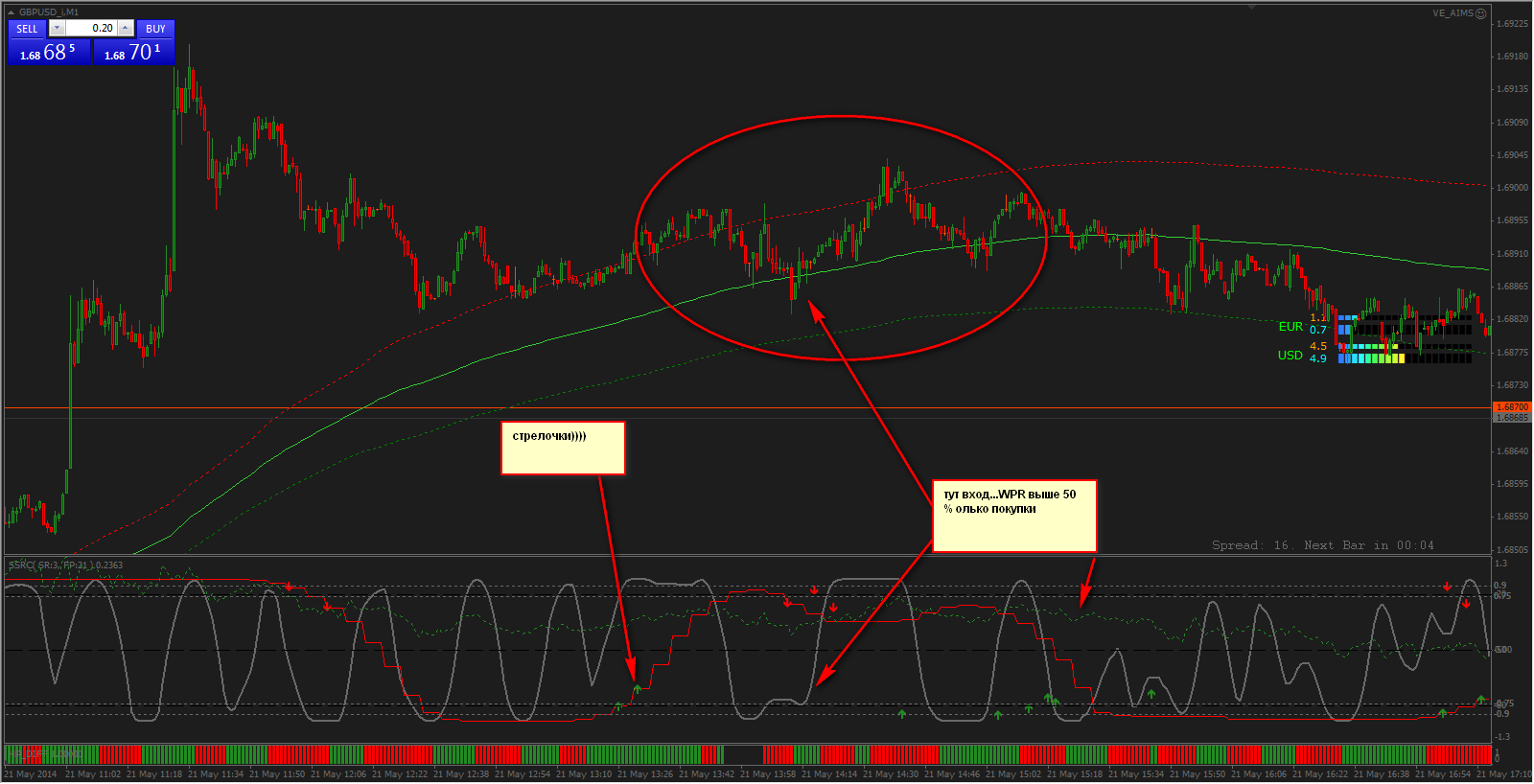
Task: Click the USD currency strength label
Action: (1290, 356)
